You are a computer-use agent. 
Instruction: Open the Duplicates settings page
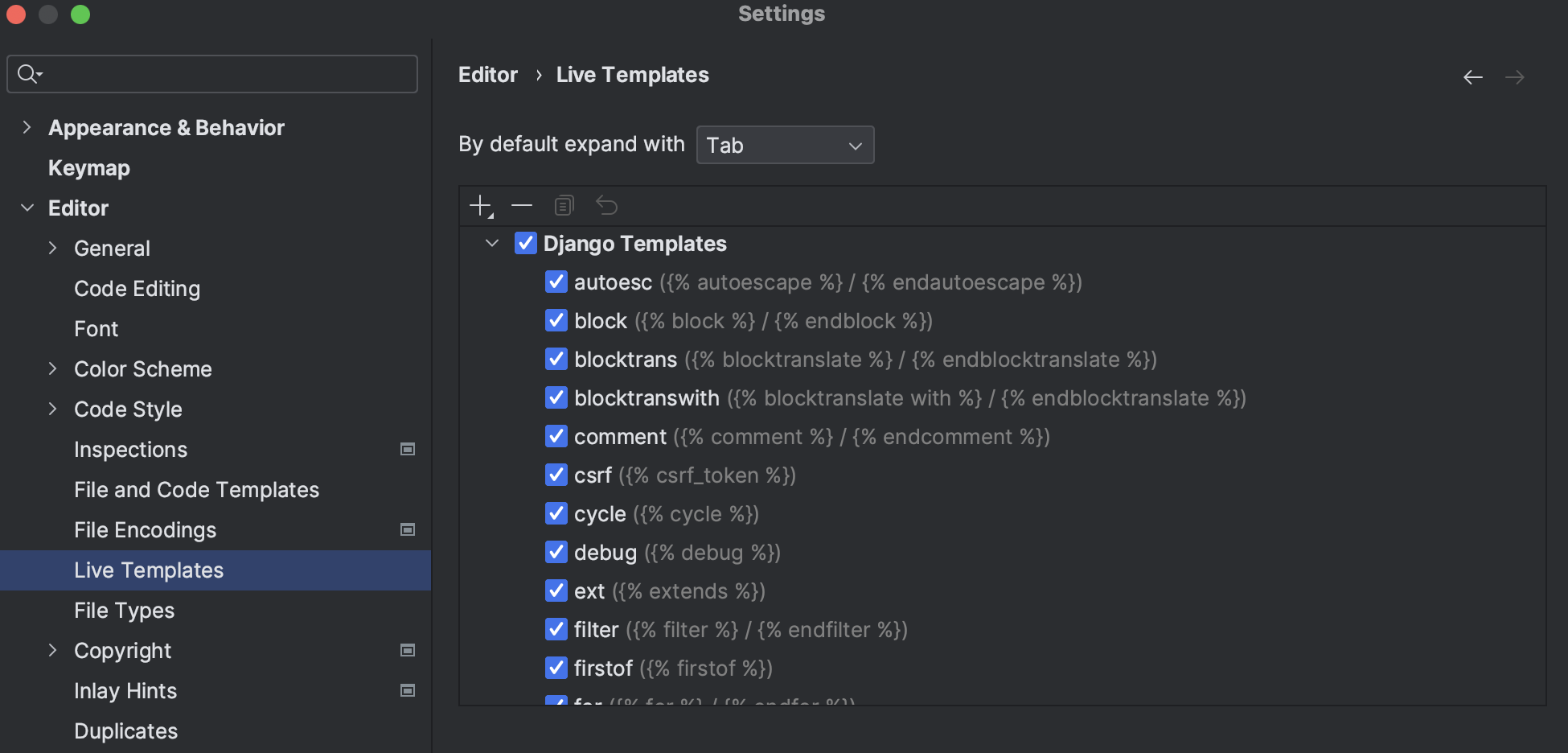click(x=125, y=731)
